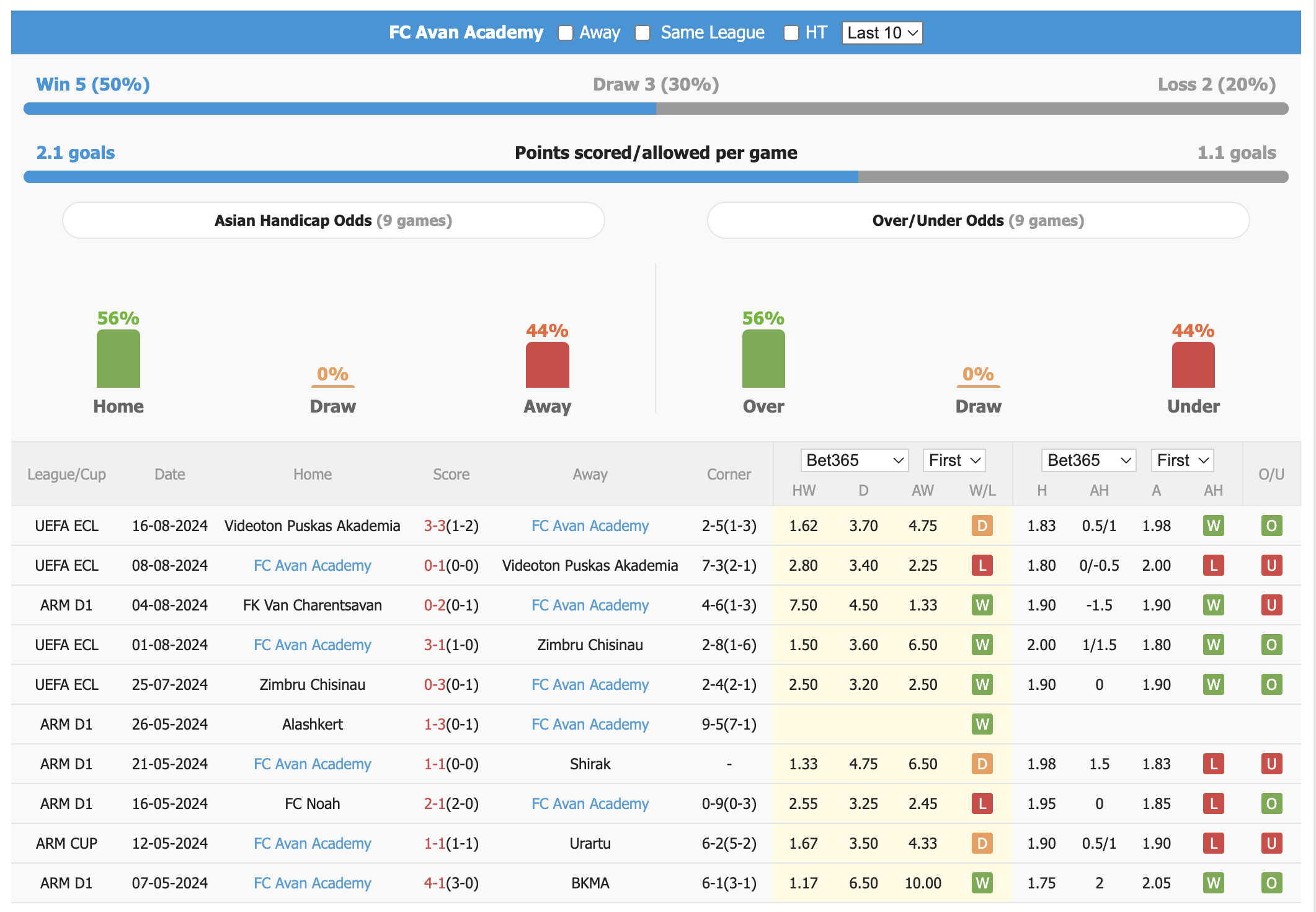Click U badge in Urartu row
This screenshot has width=1316, height=912.
pyautogui.click(x=1271, y=843)
